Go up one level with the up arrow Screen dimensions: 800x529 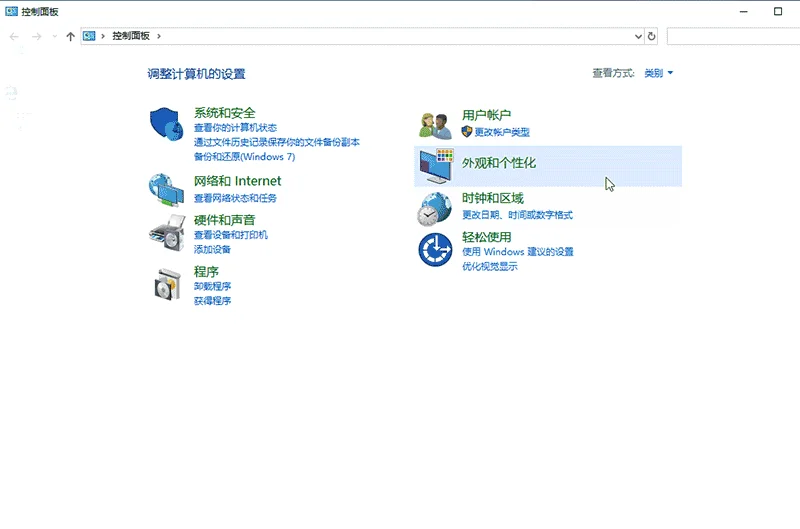70,36
